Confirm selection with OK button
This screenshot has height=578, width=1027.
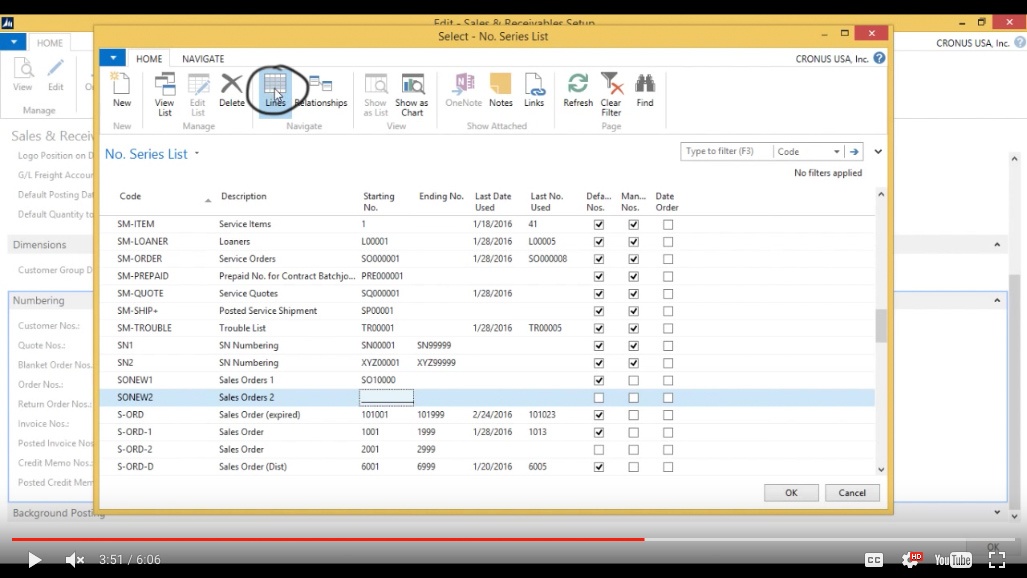pyautogui.click(x=791, y=493)
